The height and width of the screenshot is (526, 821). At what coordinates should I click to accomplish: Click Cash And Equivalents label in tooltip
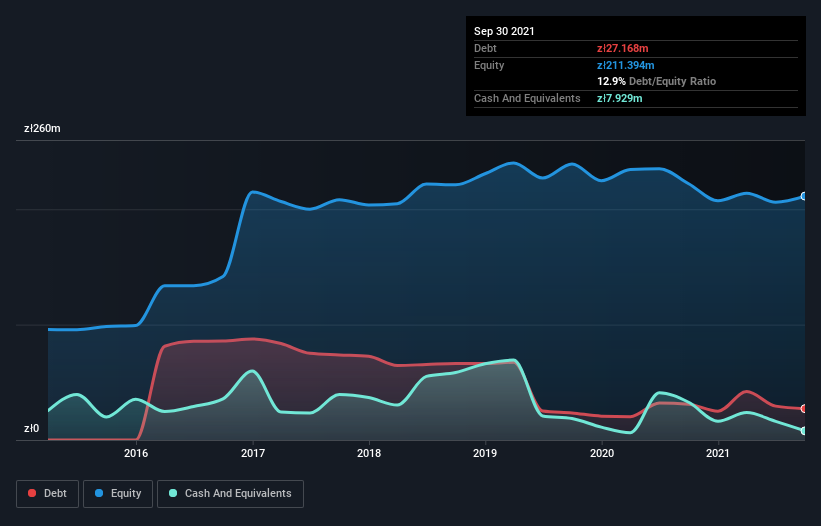coord(527,98)
